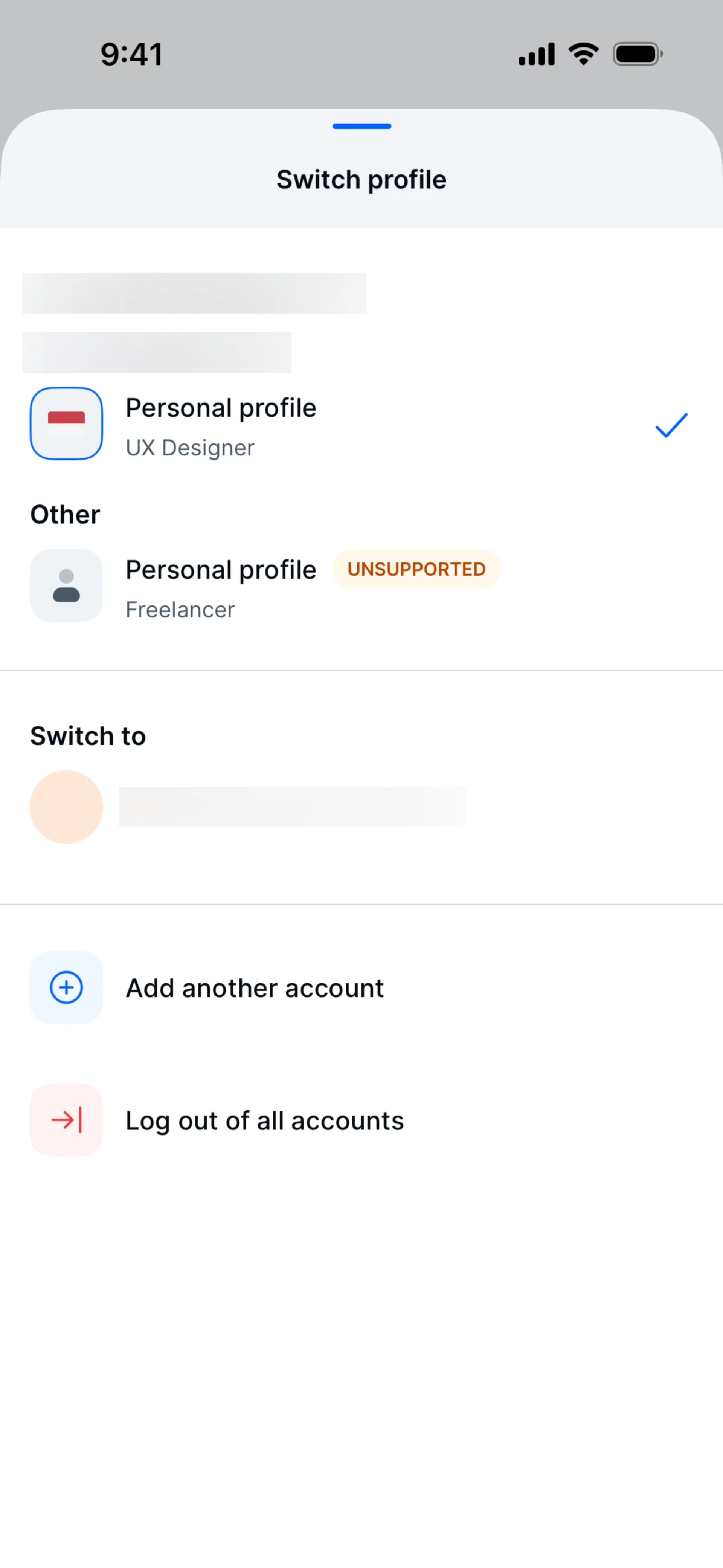Select the UX Designer personal profile

click(220, 426)
